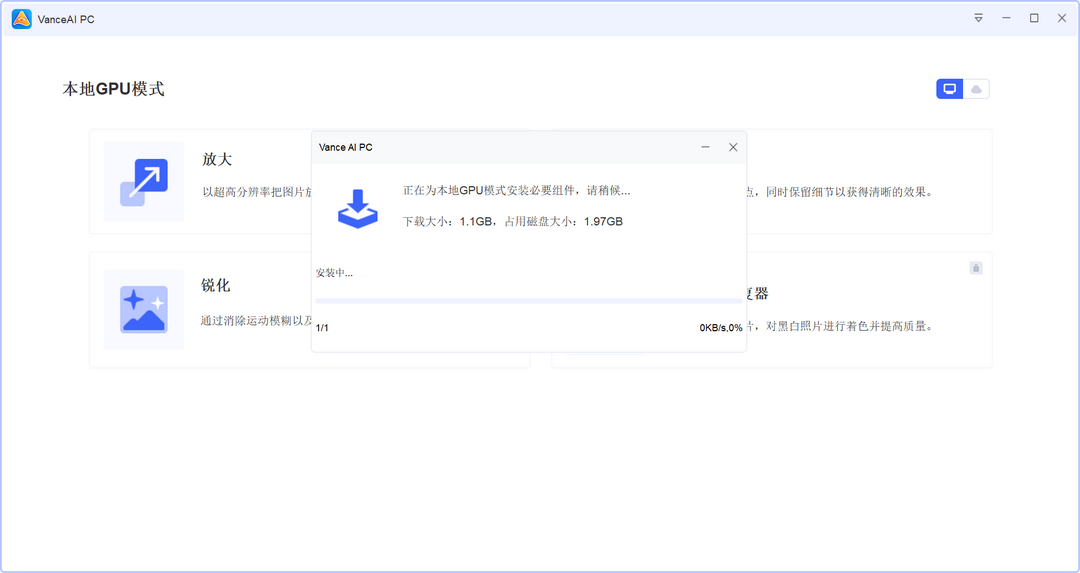
Task: Click the download size 1.1GB text line
Action: (512, 222)
